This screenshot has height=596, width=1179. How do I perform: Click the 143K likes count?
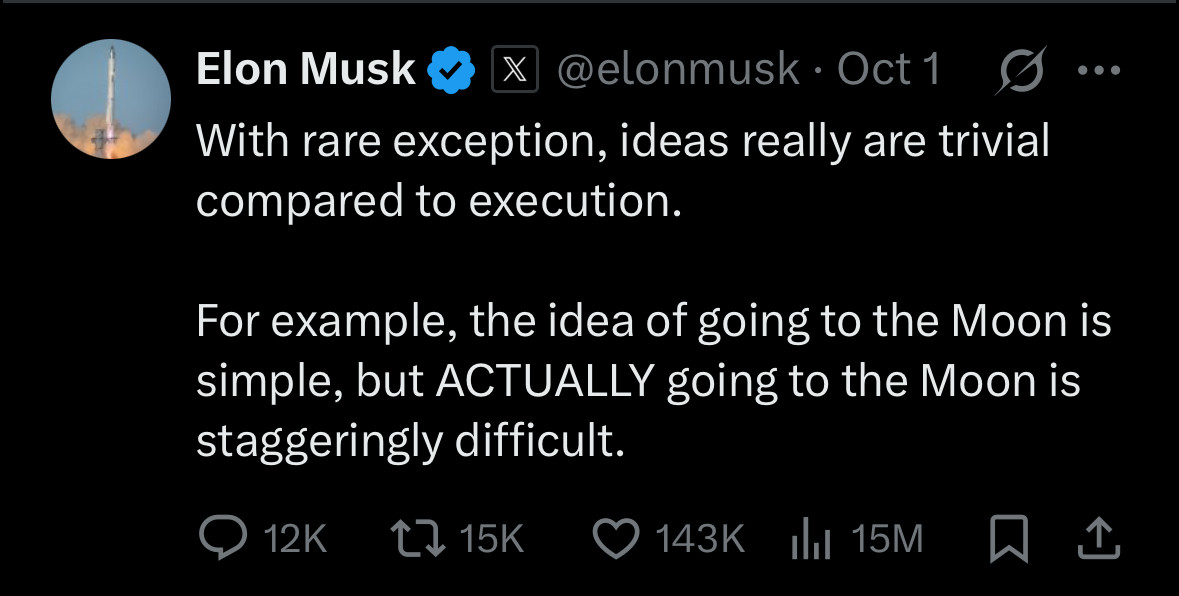(700, 540)
